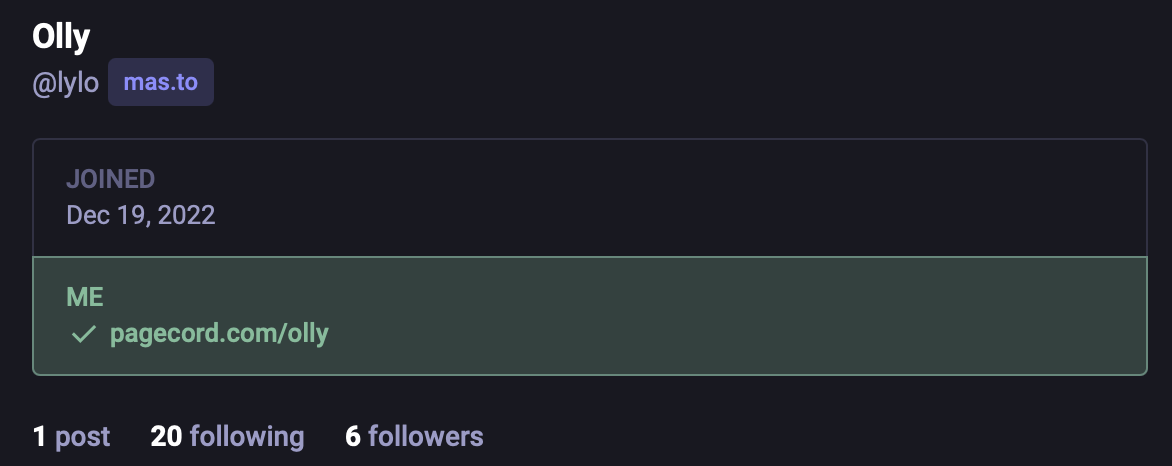1172x466 pixels.
Task: Select the @lylo username handle
Action: tap(66, 83)
